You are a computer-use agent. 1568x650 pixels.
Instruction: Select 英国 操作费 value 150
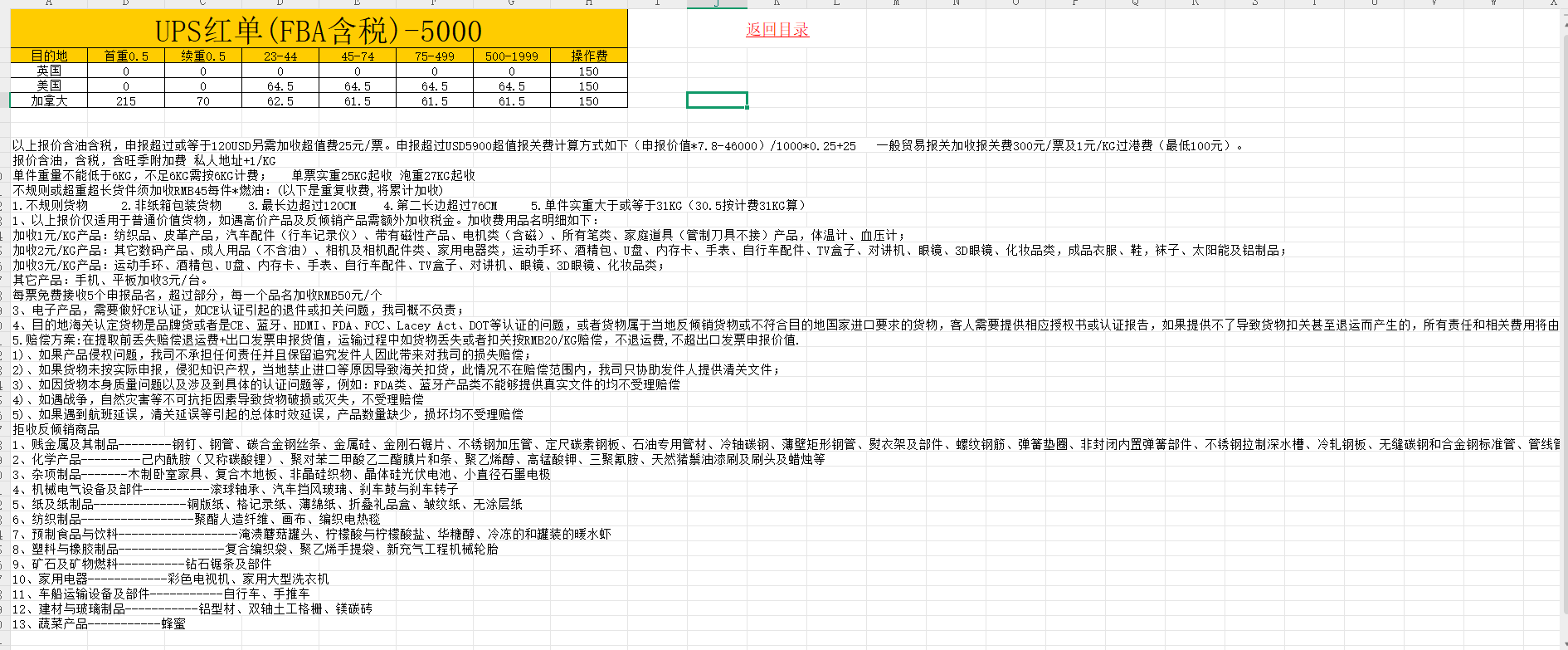589,71
